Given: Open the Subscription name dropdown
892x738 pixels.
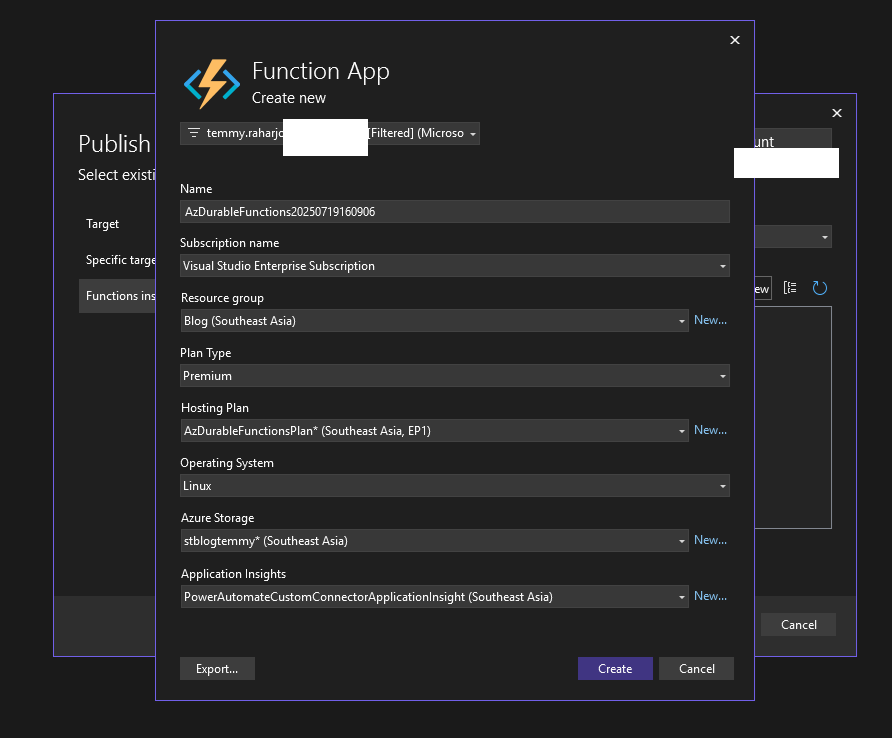Looking at the screenshot, I should (x=455, y=266).
